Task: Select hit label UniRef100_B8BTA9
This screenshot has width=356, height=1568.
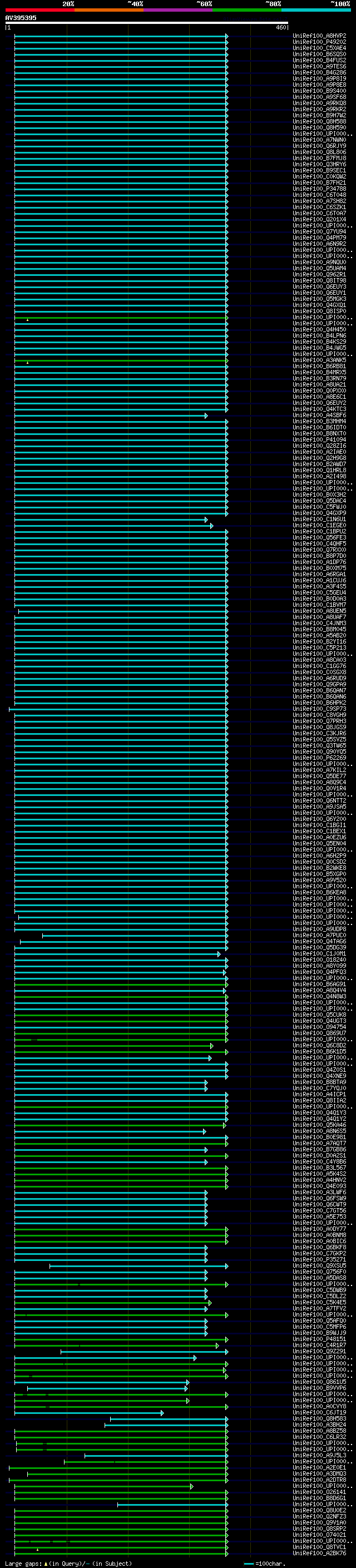Action: (x=319, y=1082)
